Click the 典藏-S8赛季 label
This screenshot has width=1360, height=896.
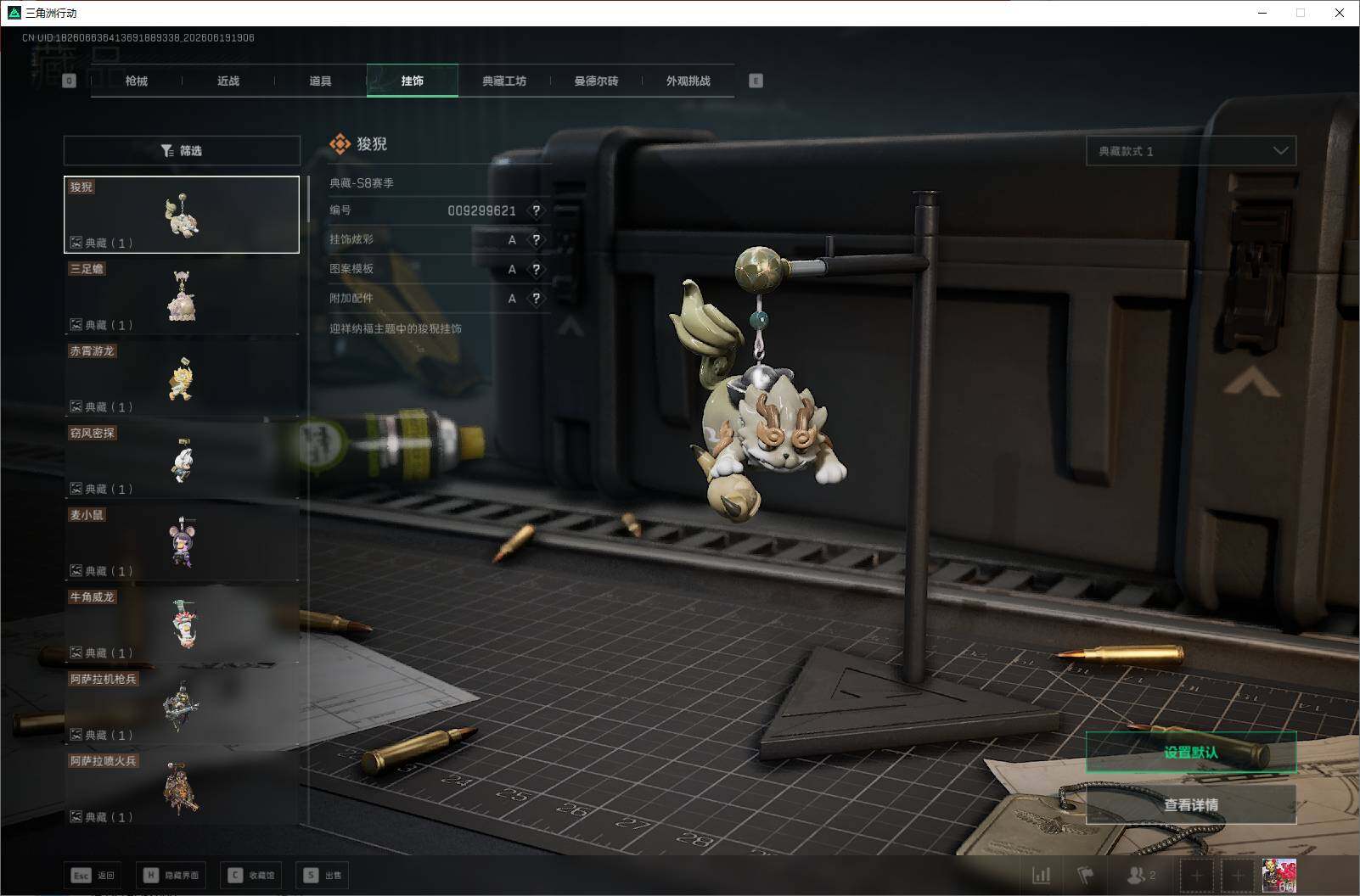click(362, 182)
